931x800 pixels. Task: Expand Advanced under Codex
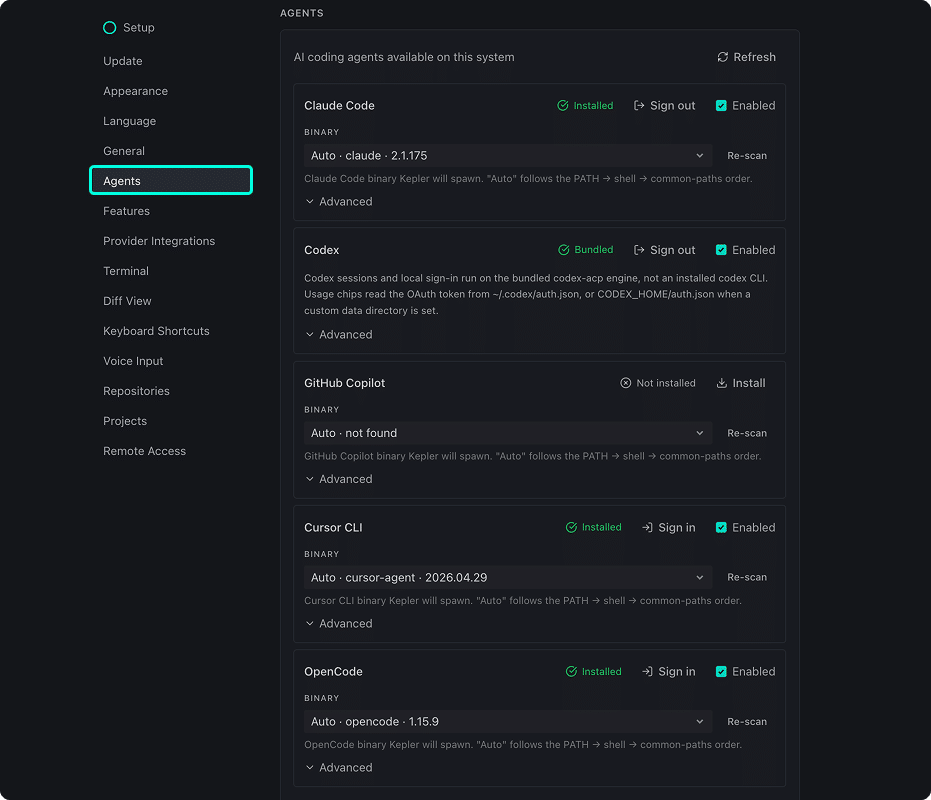(x=339, y=335)
